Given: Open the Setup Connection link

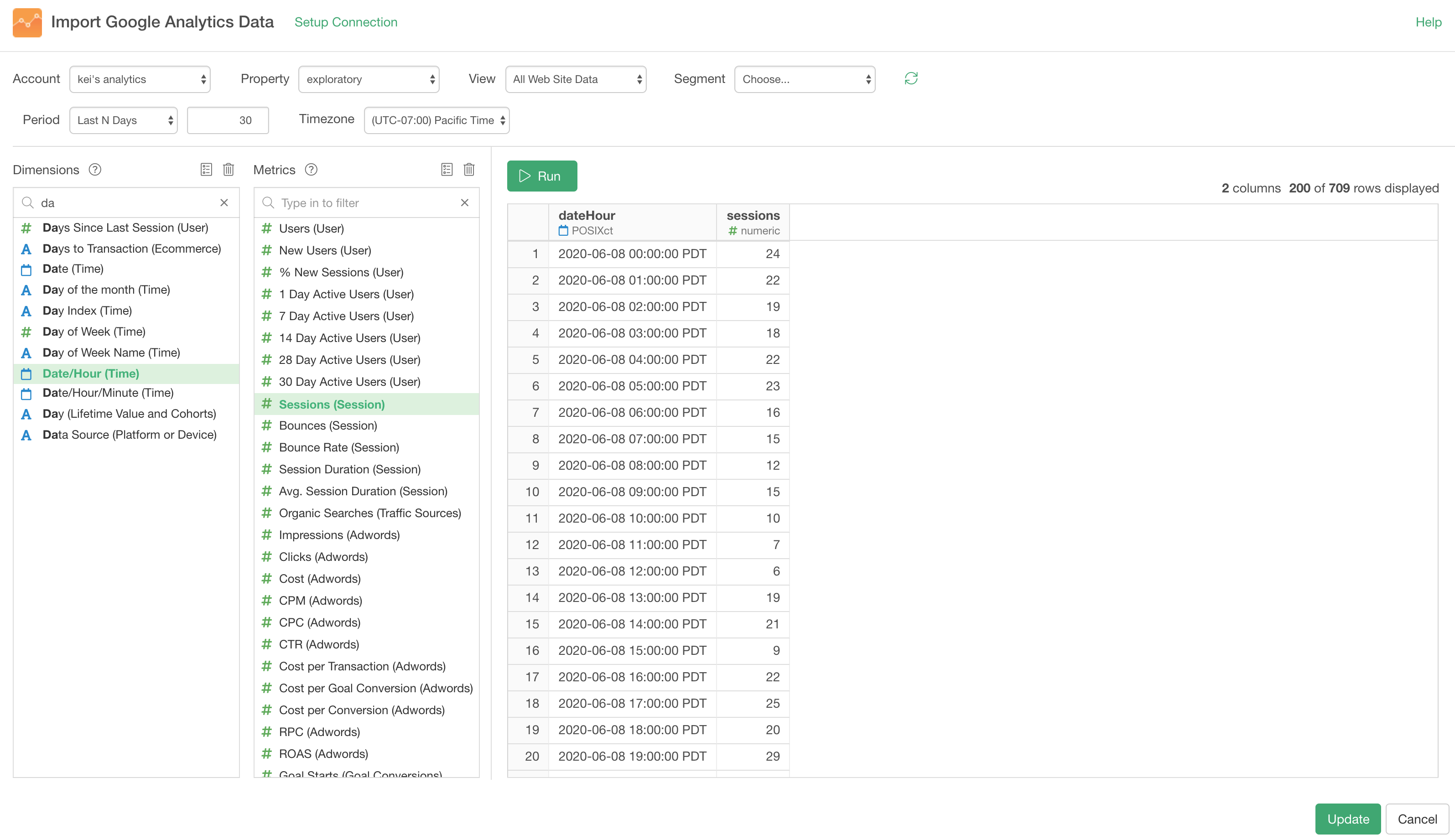Looking at the screenshot, I should (346, 22).
